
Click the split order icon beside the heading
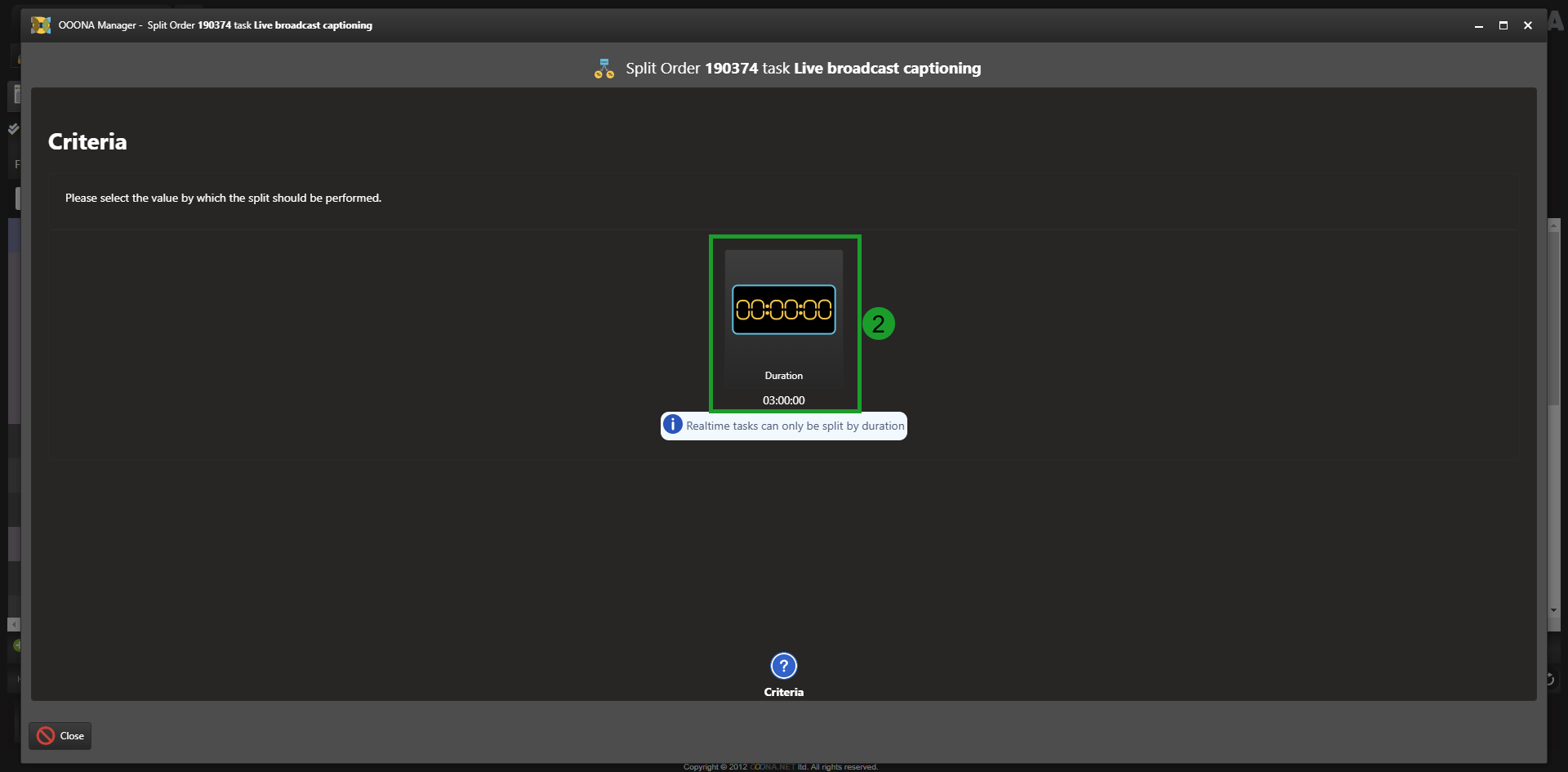pyautogui.click(x=604, y=69)
